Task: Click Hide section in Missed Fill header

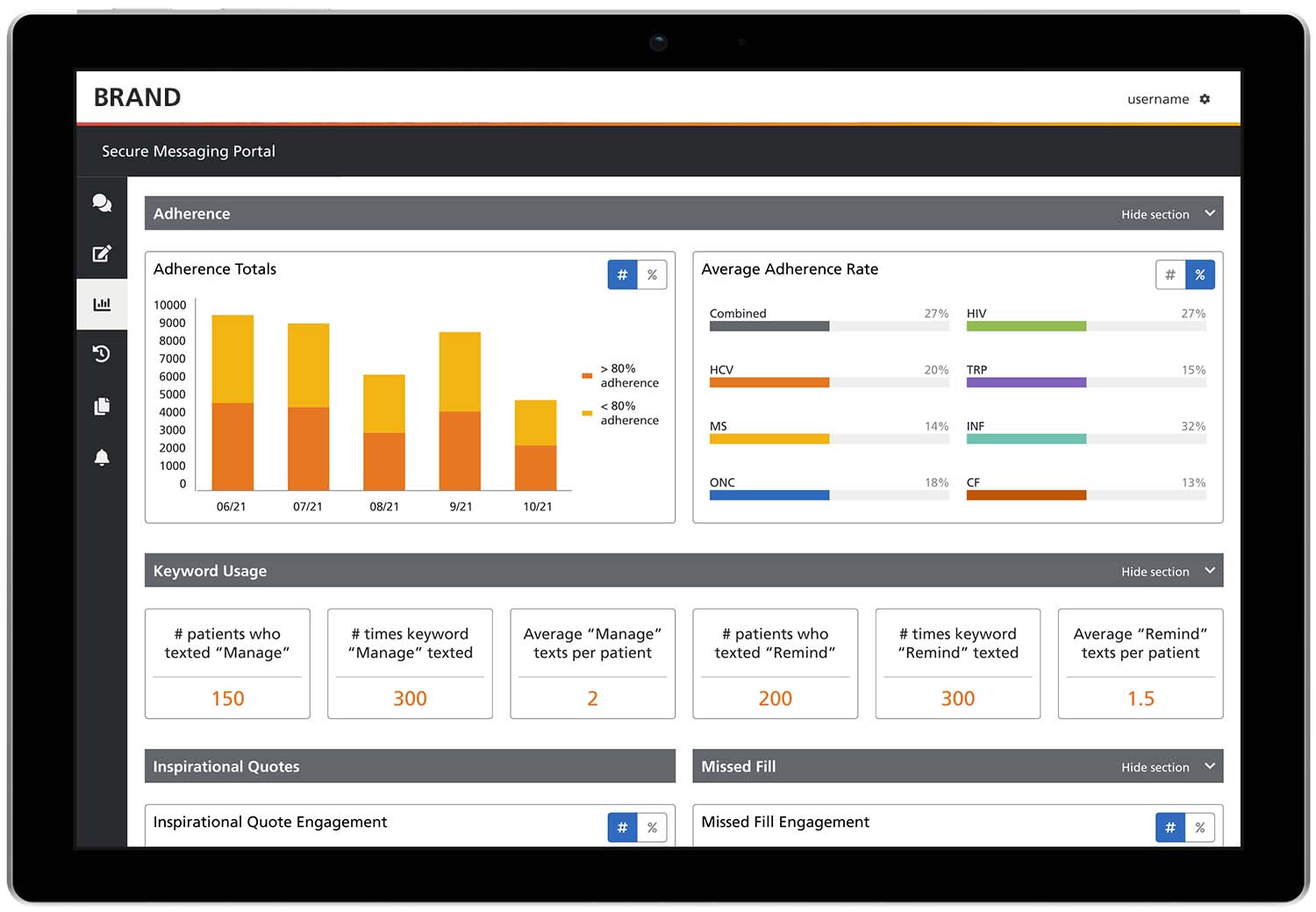Action: pyautogui.click(x=1155, y=767)
